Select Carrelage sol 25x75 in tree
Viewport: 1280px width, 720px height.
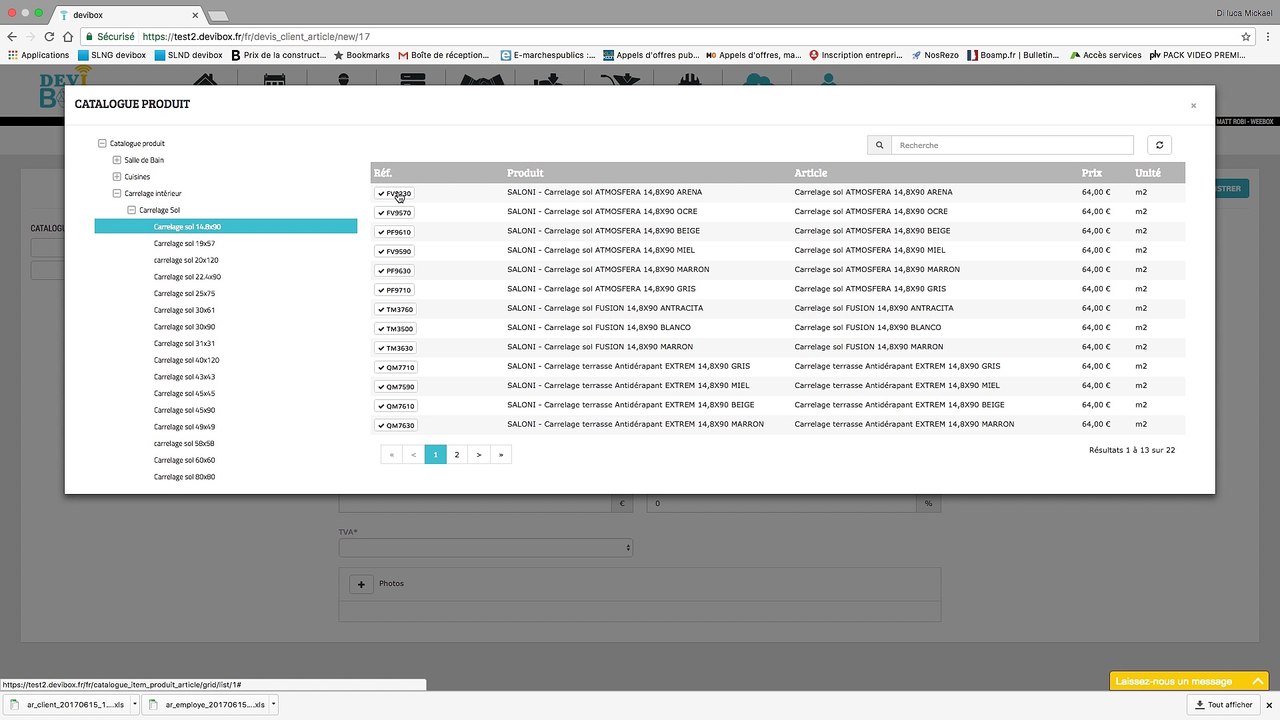(x=184, y=293)
